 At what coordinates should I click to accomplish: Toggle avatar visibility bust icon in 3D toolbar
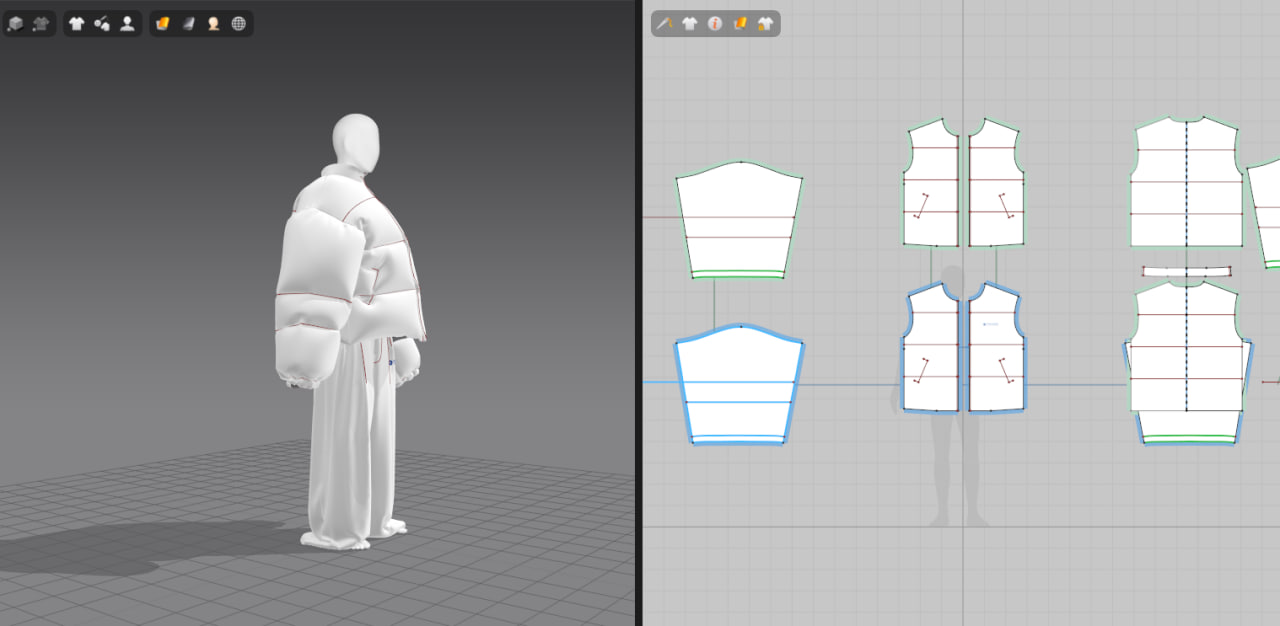click(127, 24)
